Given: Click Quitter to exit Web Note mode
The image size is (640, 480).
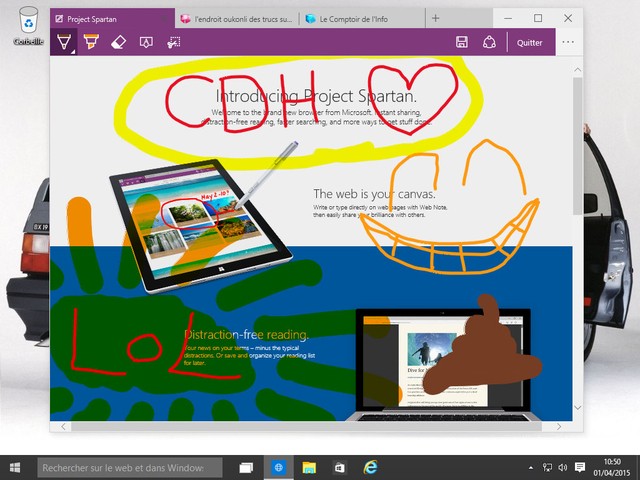Looking at the screenshot, I should 529,42.
